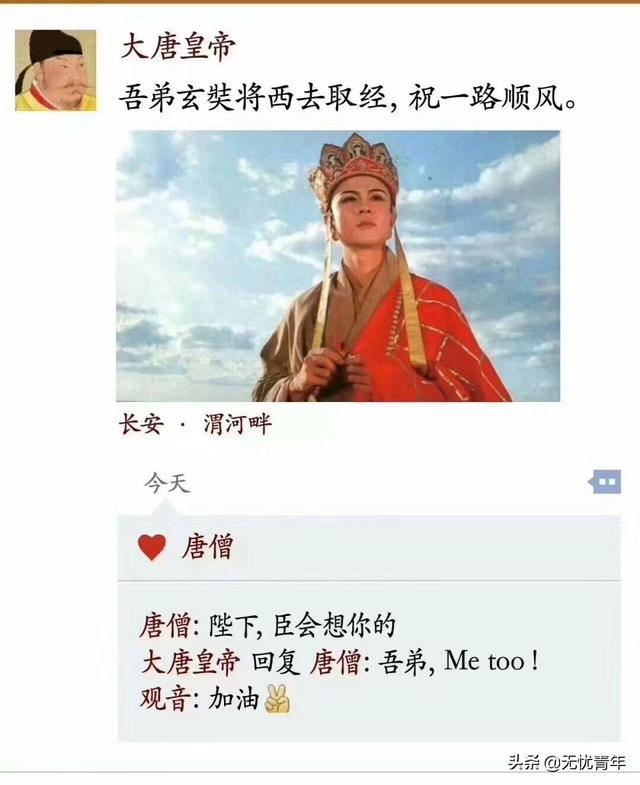
Task: Open 唐僧 in the likes row
Action: [208, 546]
